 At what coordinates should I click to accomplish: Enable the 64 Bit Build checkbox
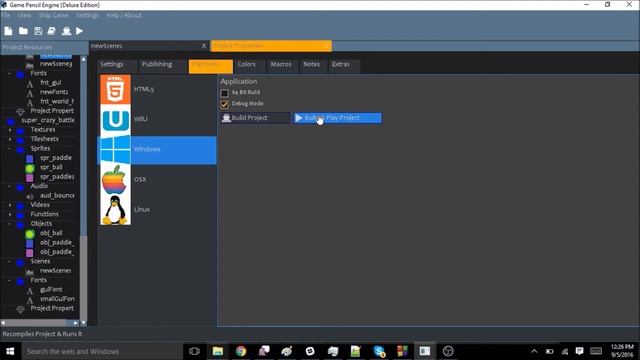click(224, 93)
